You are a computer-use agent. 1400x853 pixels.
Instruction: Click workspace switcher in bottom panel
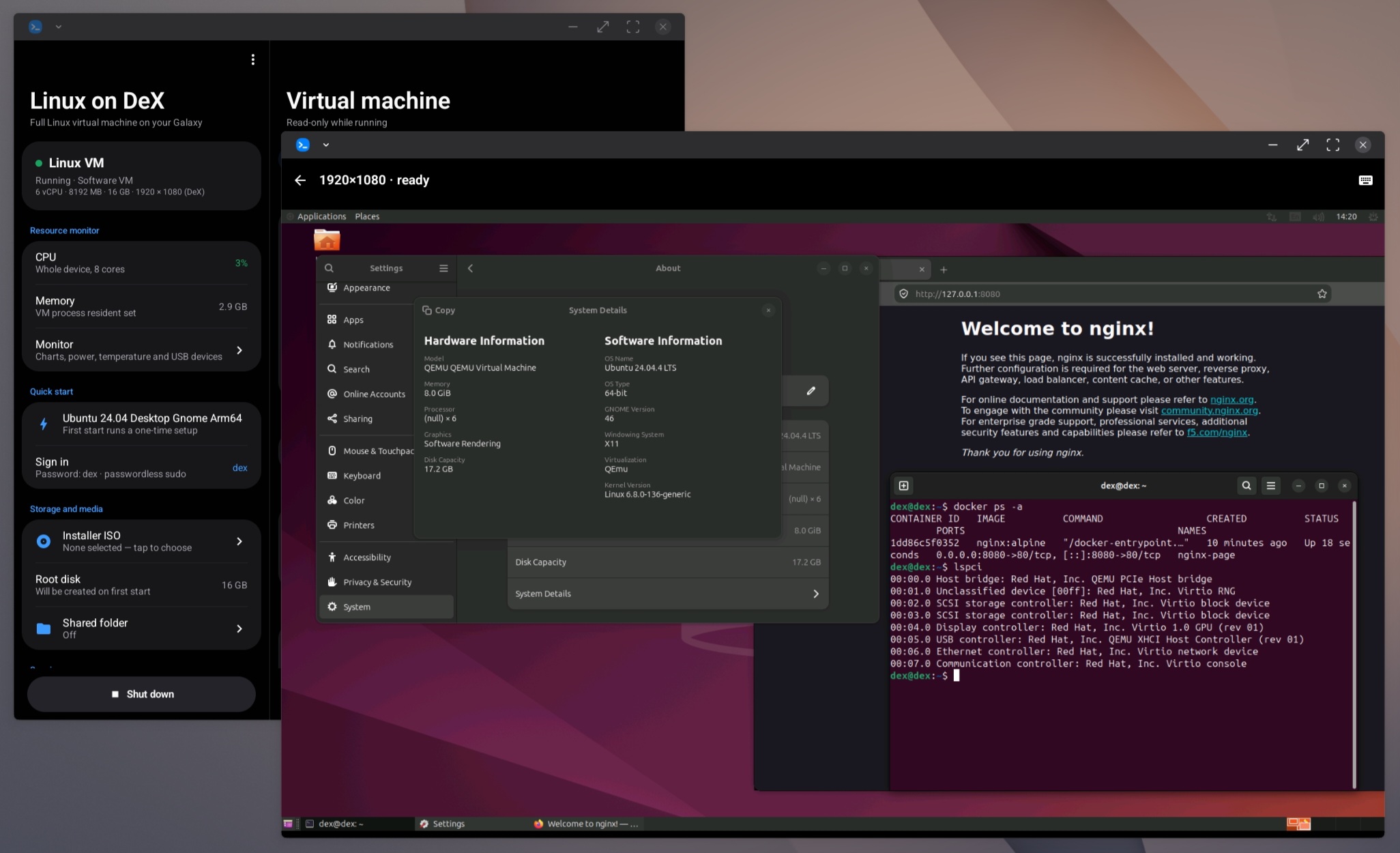tap(1298, 824)
